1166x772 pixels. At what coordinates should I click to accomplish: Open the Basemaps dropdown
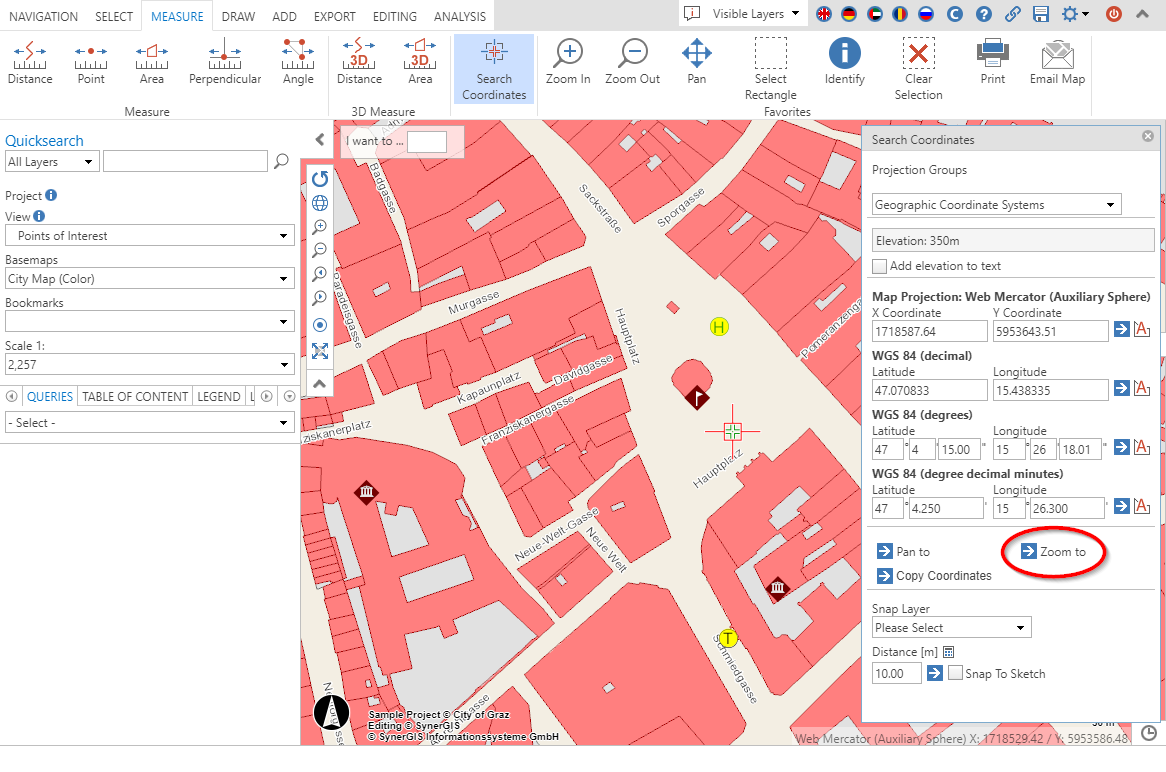[149, 278]
